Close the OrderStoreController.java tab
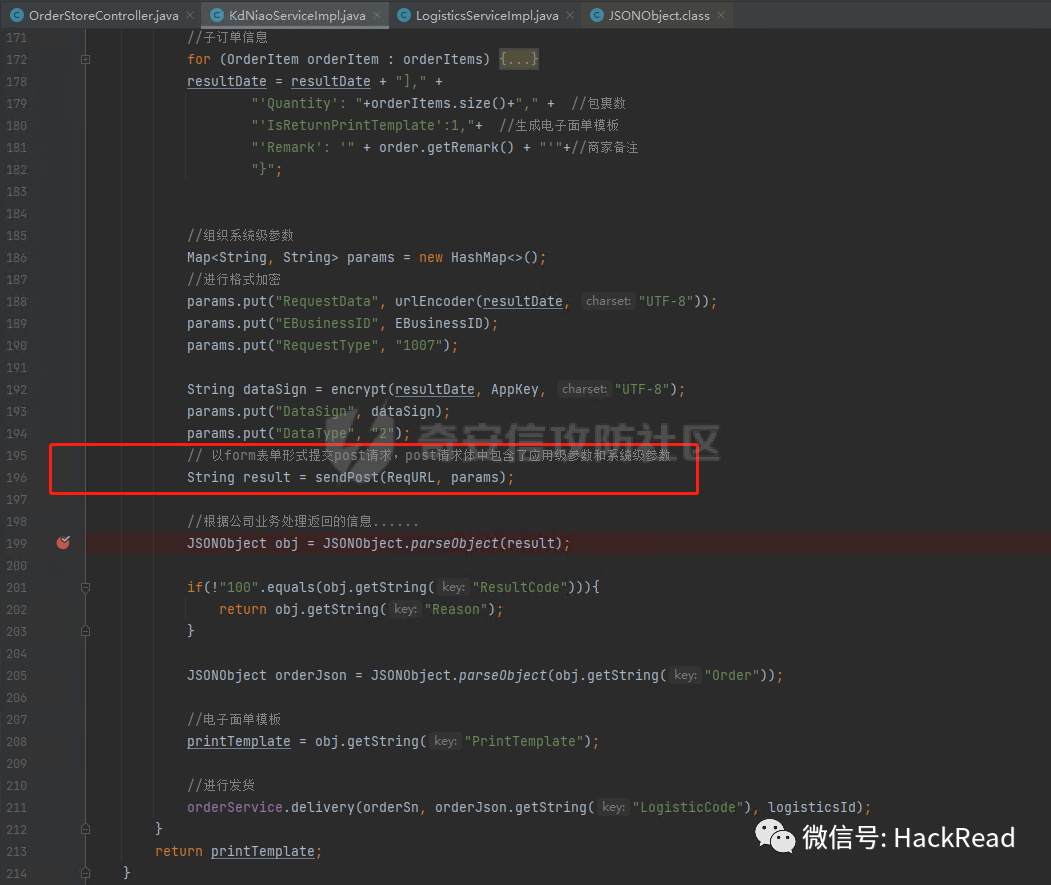 [190, 15]
